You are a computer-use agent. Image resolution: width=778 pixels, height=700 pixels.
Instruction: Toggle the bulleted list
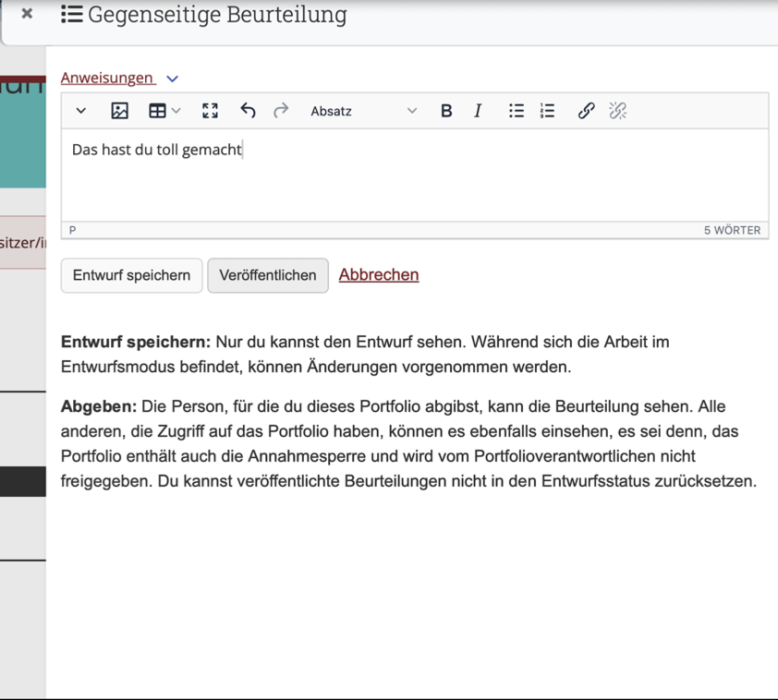[x=516, y=111]
